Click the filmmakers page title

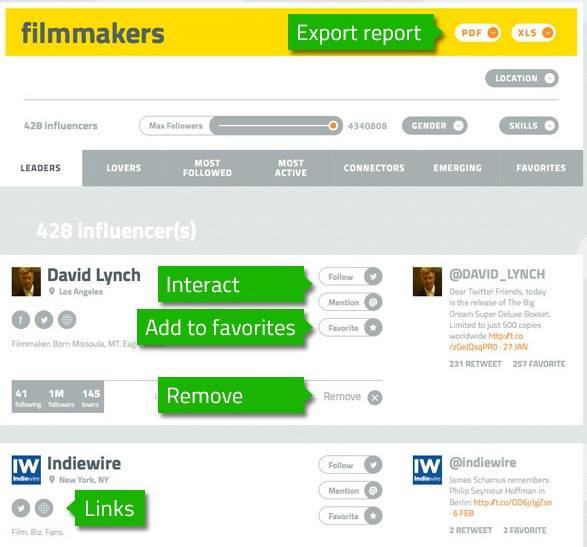pyautogui.click(x=93, y=33)
